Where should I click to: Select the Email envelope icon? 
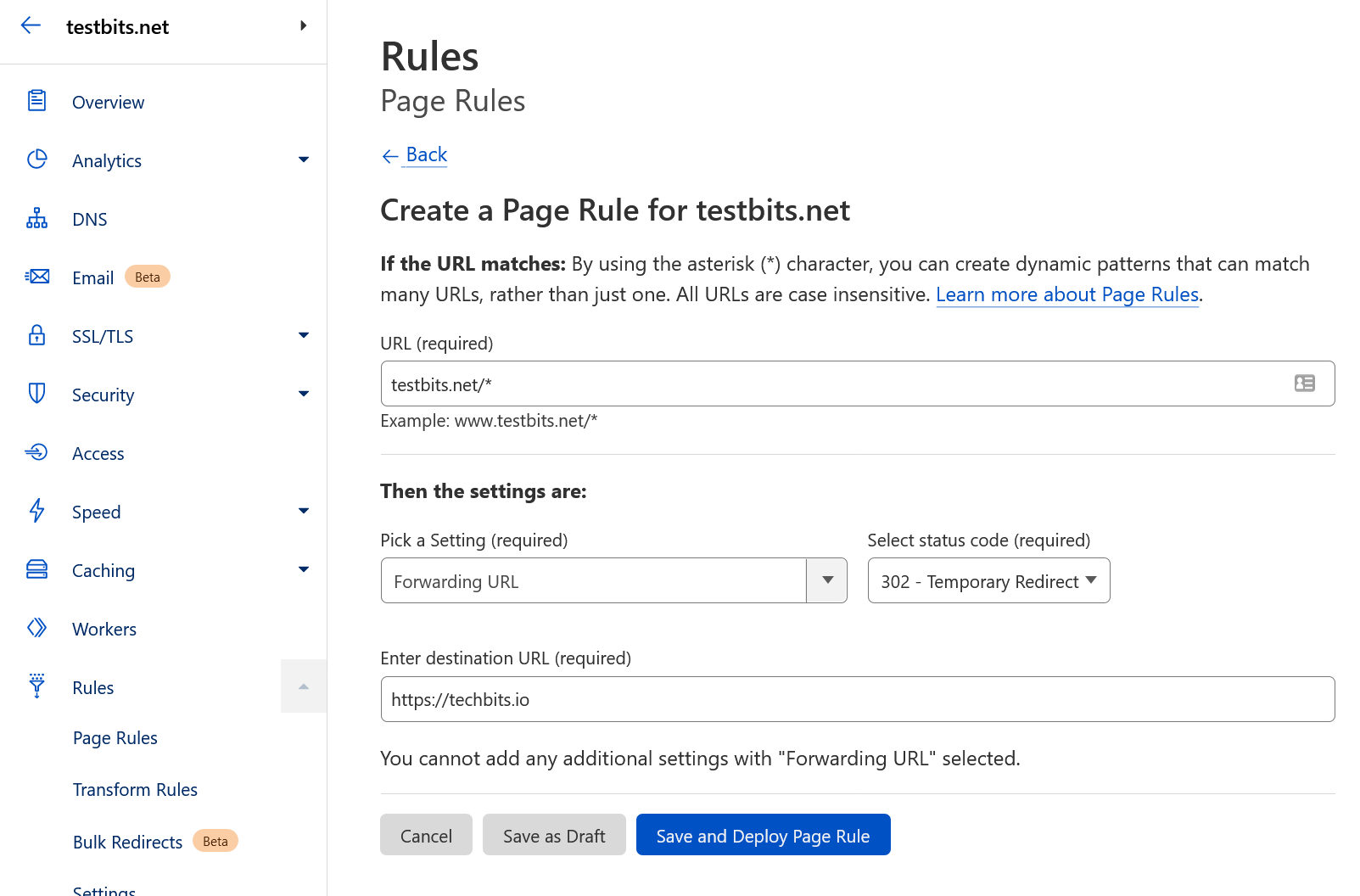[36, 277]
